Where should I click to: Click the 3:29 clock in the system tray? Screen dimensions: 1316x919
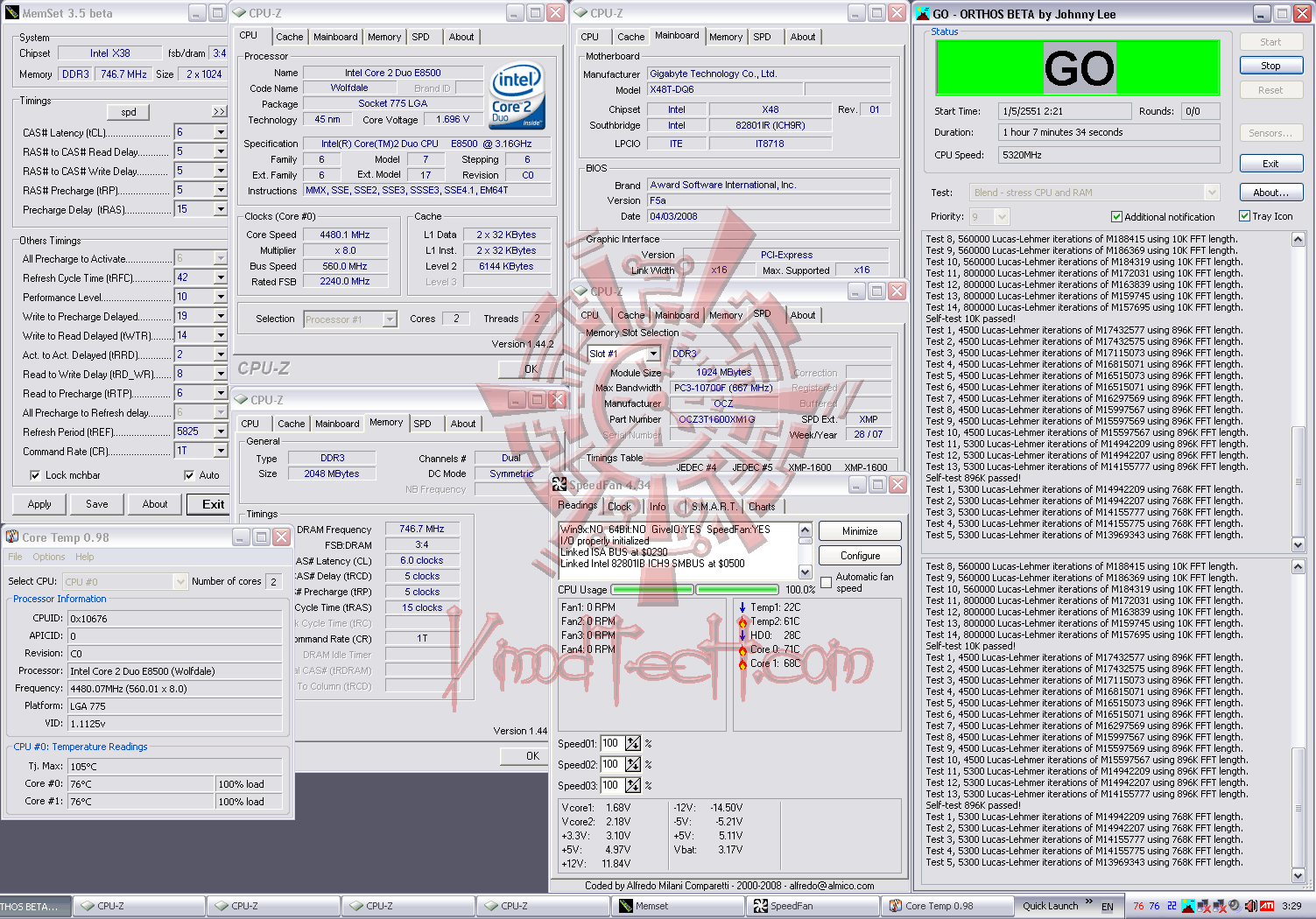pos(1291,906)
